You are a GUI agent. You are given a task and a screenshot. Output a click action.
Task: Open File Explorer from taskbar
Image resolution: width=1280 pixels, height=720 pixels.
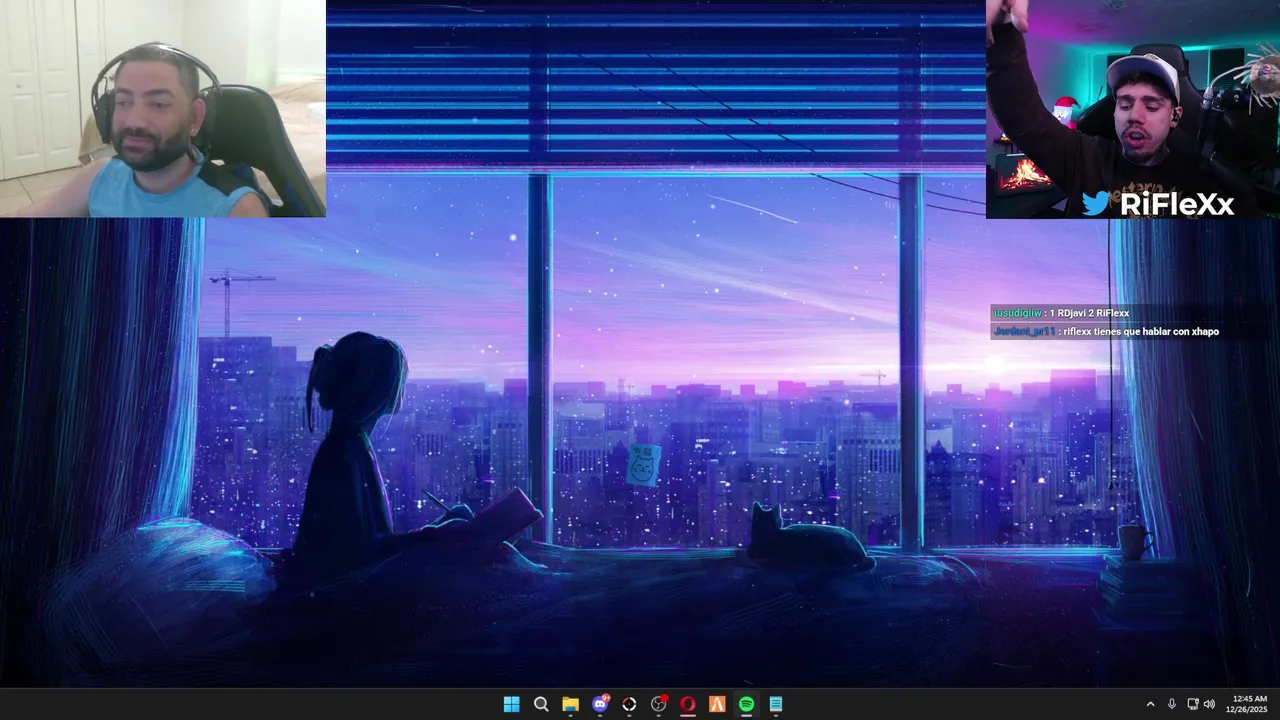[570, 704]
